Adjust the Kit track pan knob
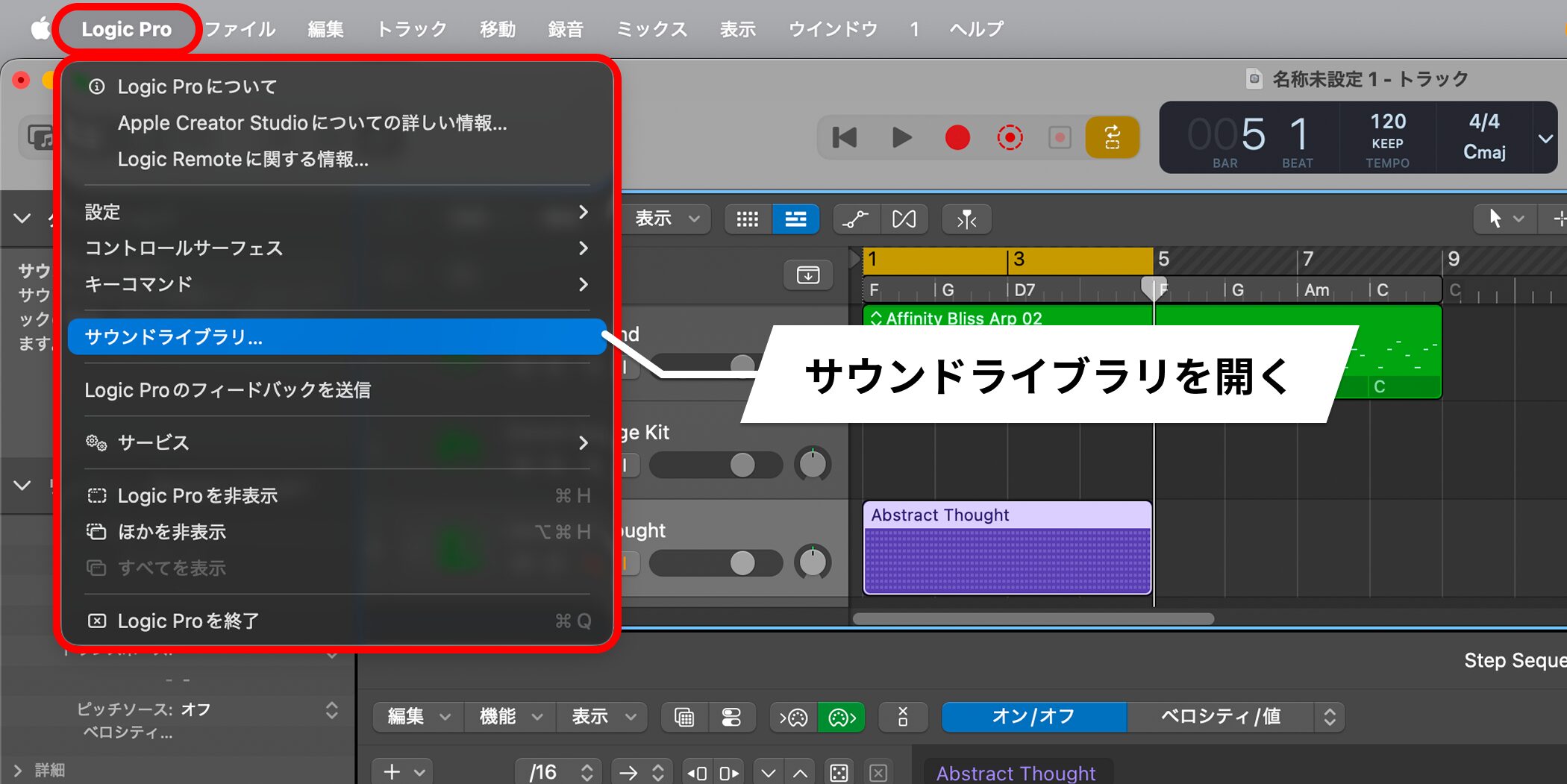1567x784 pixels. [x=813, y=464]
